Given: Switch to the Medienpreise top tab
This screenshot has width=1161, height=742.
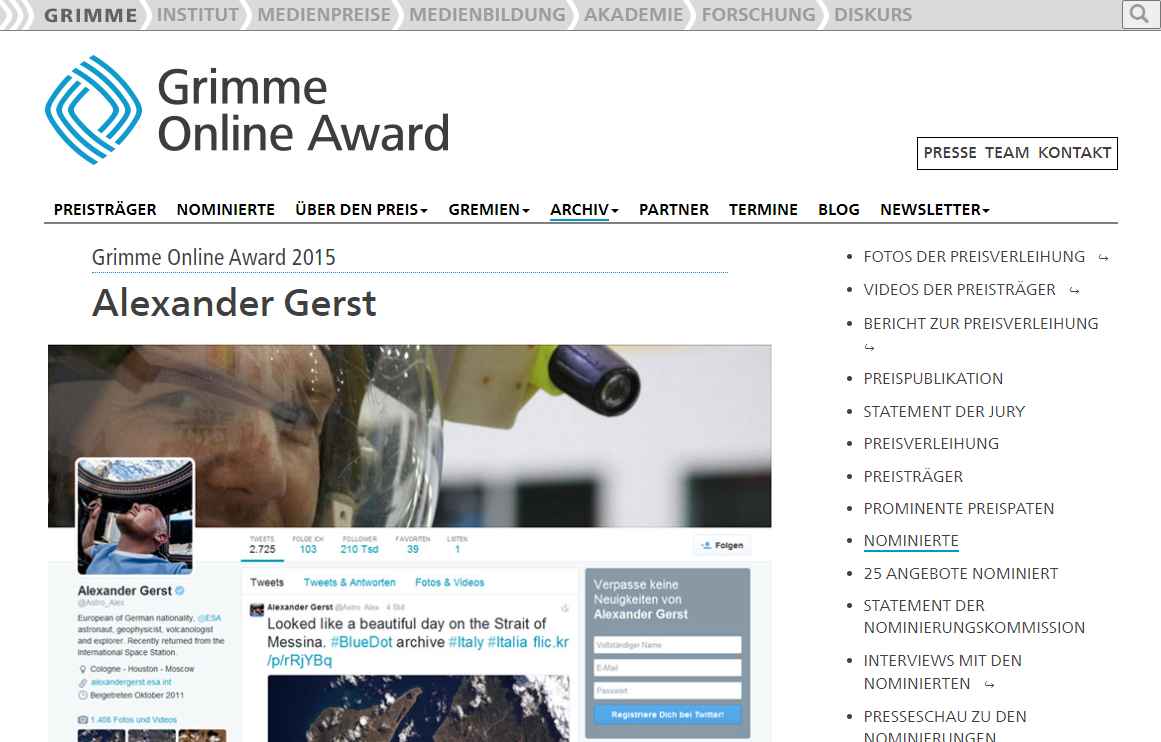Looking at the screenshot, I should (x=324, y=15).
